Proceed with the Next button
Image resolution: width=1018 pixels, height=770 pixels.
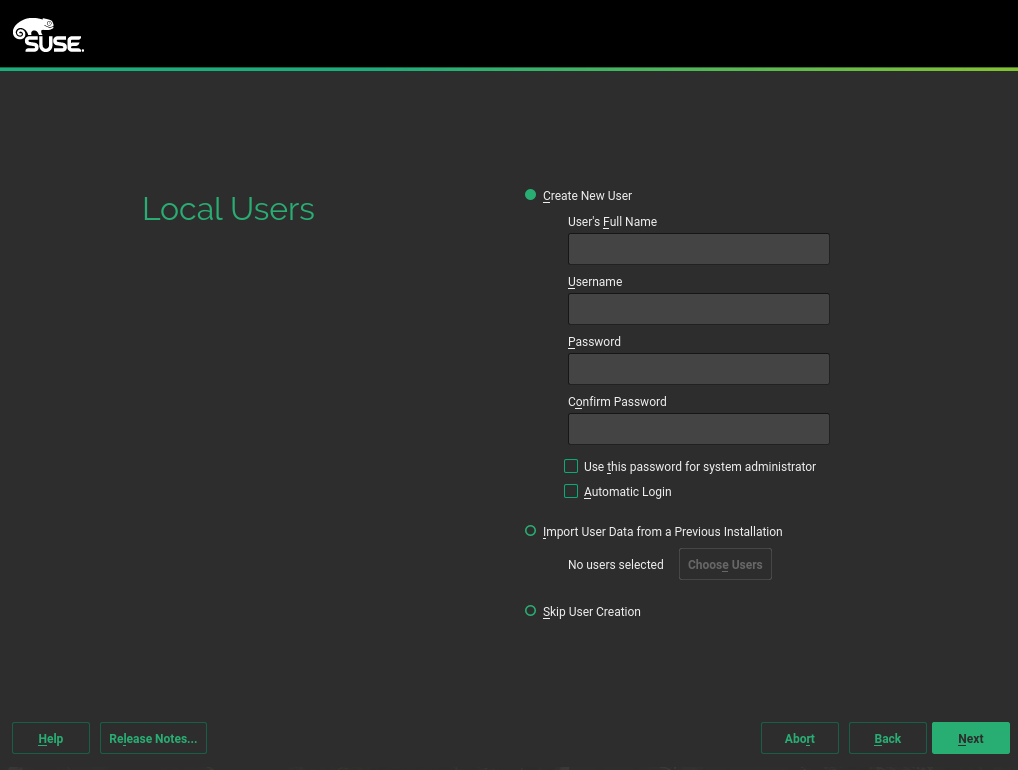(970, 738)
